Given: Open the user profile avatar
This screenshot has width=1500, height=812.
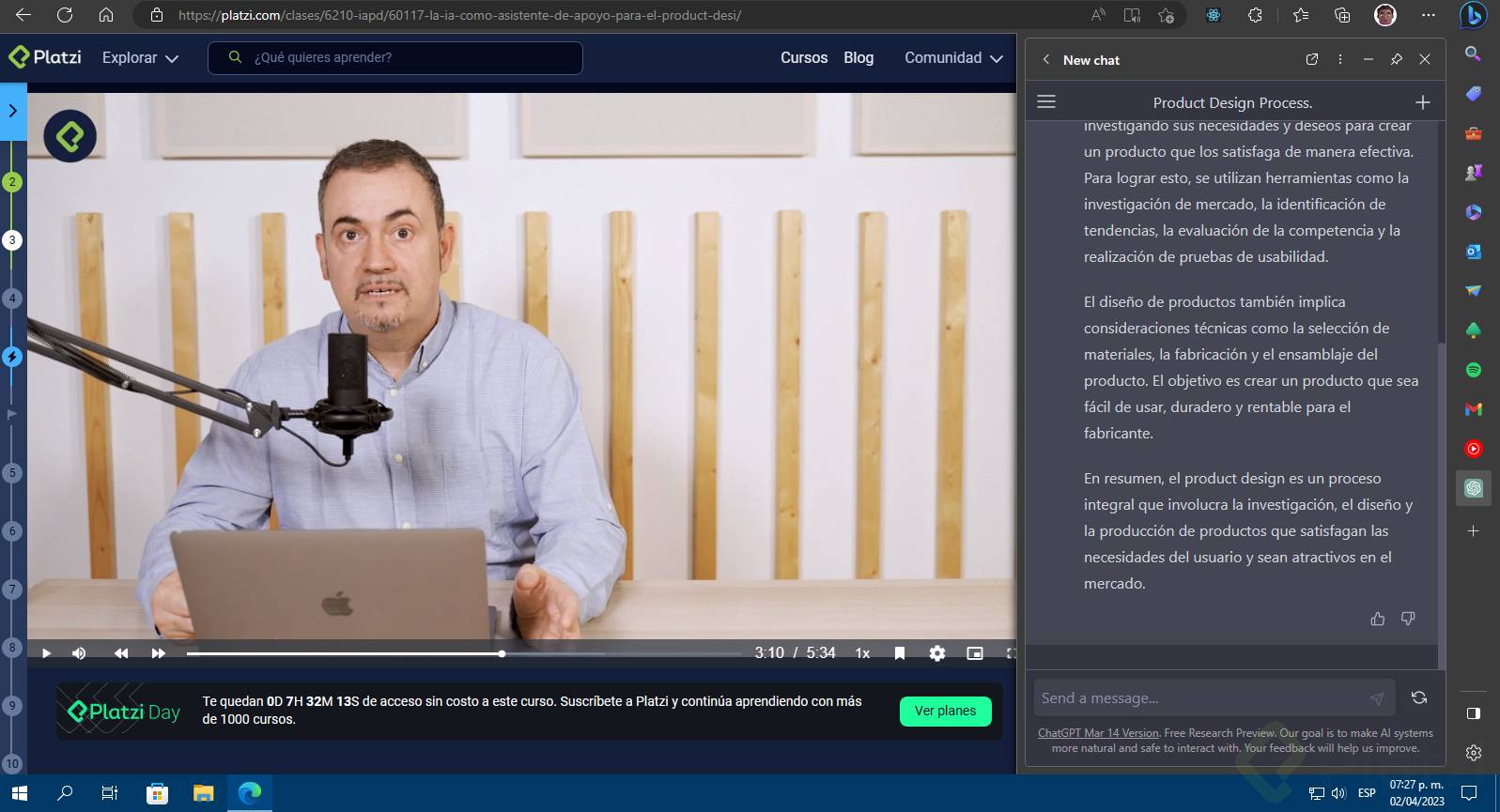Looking at the screenshot, I should (x=1384, y=15).
